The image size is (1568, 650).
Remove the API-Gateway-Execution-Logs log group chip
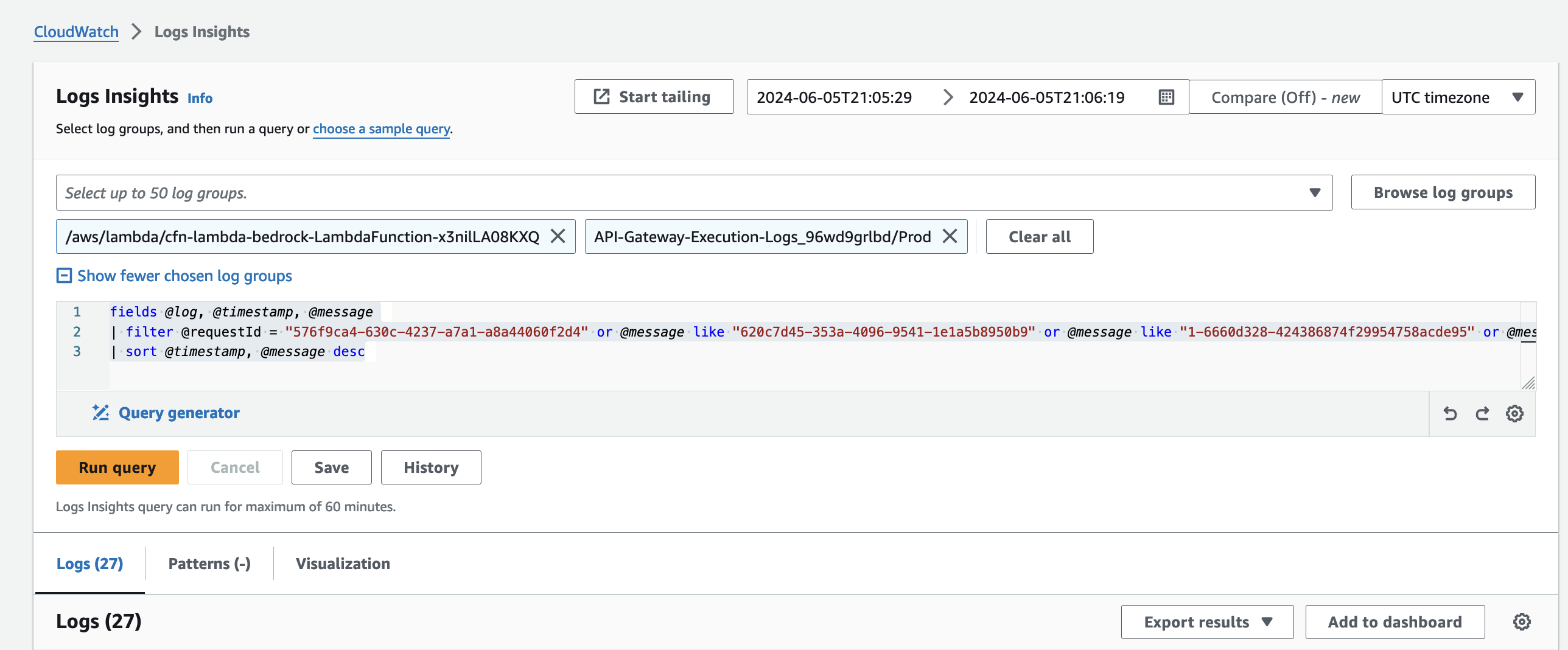coord(950,236)
